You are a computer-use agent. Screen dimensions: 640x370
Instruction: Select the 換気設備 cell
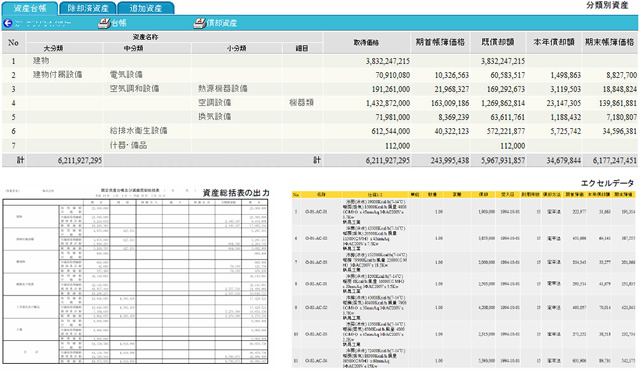pyautogui.click(x=215, y=117)
